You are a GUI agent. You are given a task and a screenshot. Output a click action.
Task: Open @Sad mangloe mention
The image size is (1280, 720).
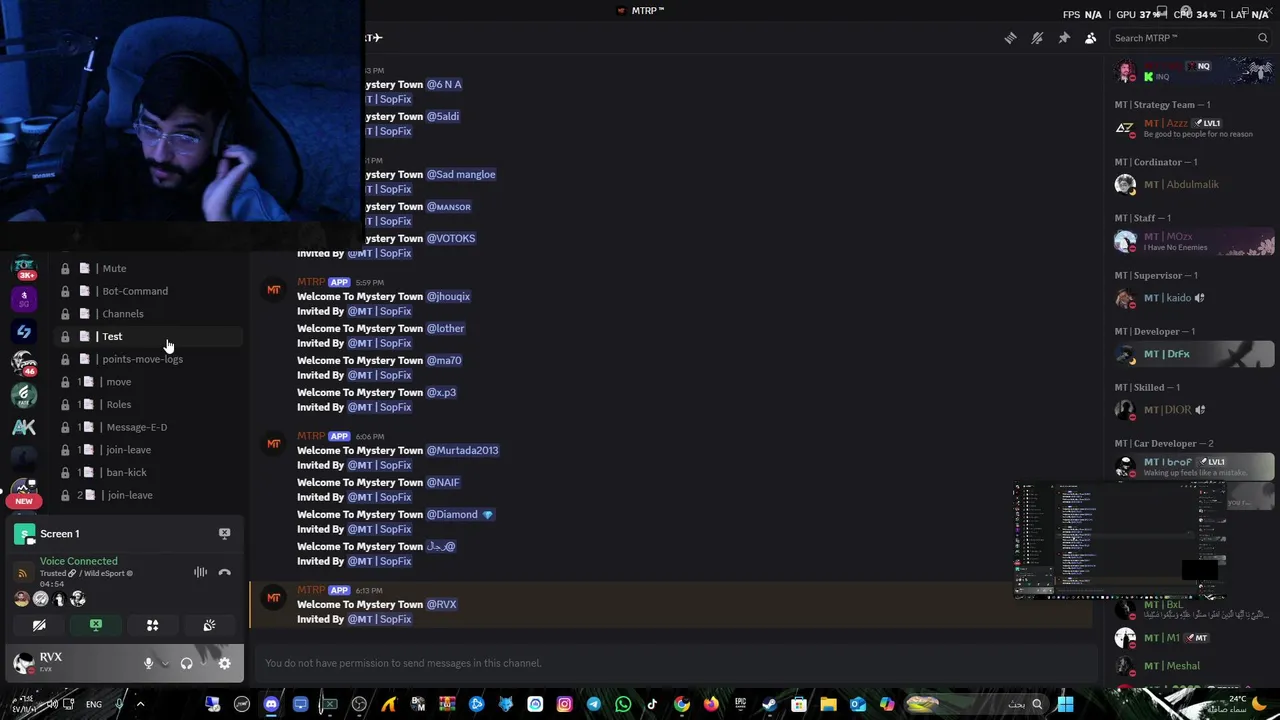(x=461, y=174)
